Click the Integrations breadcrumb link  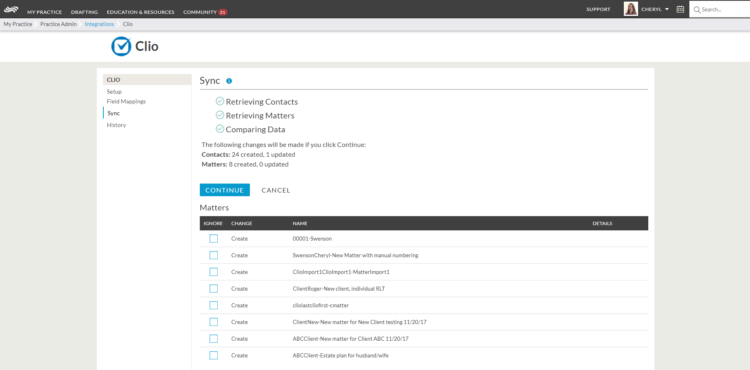(x=99, y=24)
